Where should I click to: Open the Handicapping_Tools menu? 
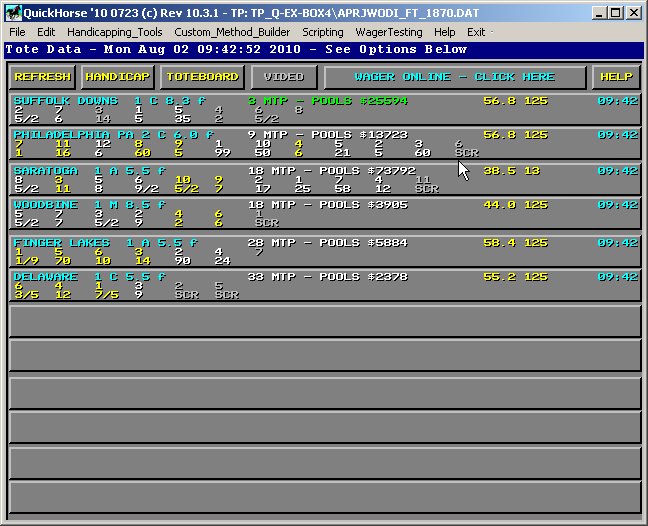coord(114,32)
